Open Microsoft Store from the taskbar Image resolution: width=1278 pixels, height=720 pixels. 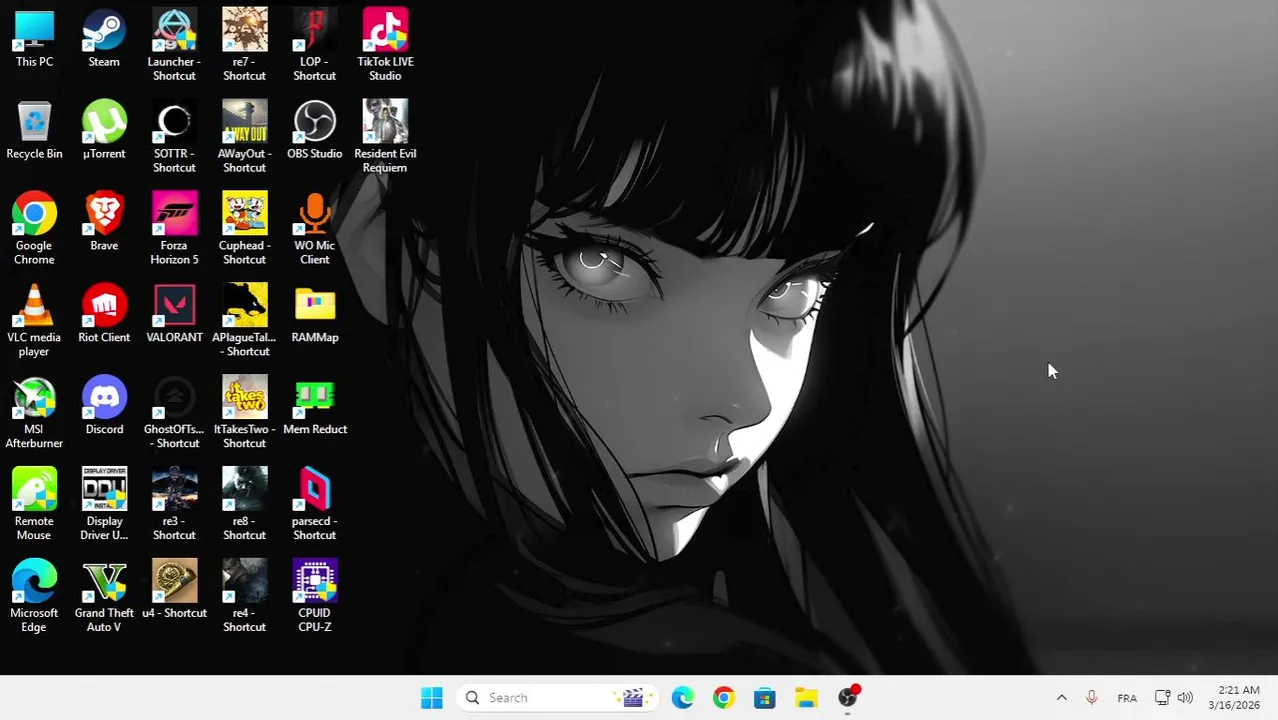(x=765, y=698)
